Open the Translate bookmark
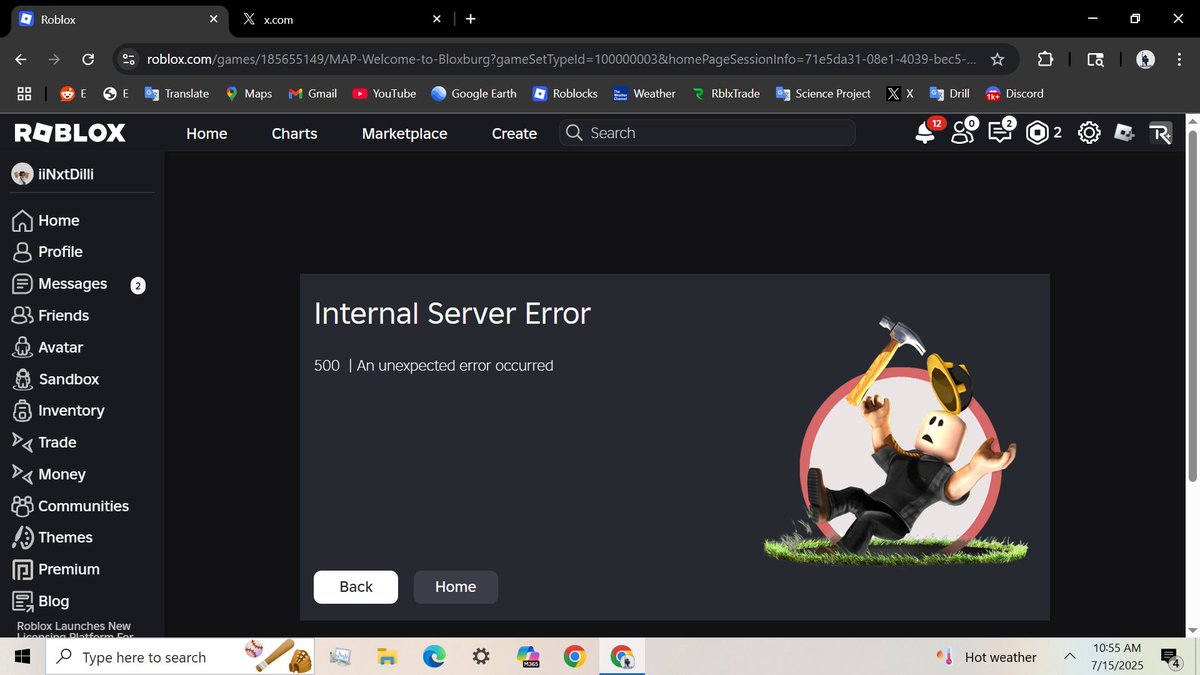Screen dimensions: 1200x675 (177, 93)
